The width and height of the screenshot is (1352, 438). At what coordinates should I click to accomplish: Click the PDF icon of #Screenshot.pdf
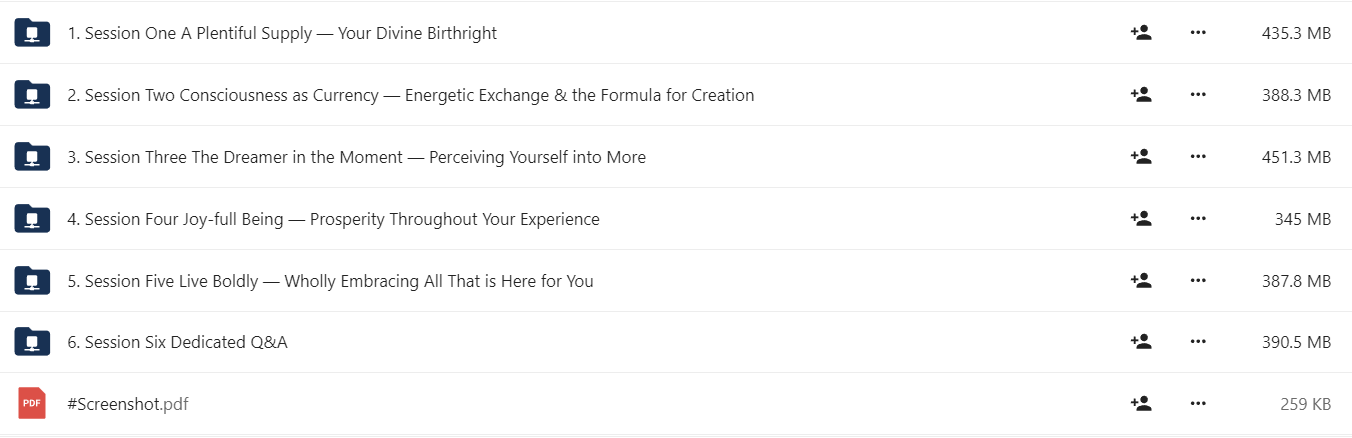32,404
